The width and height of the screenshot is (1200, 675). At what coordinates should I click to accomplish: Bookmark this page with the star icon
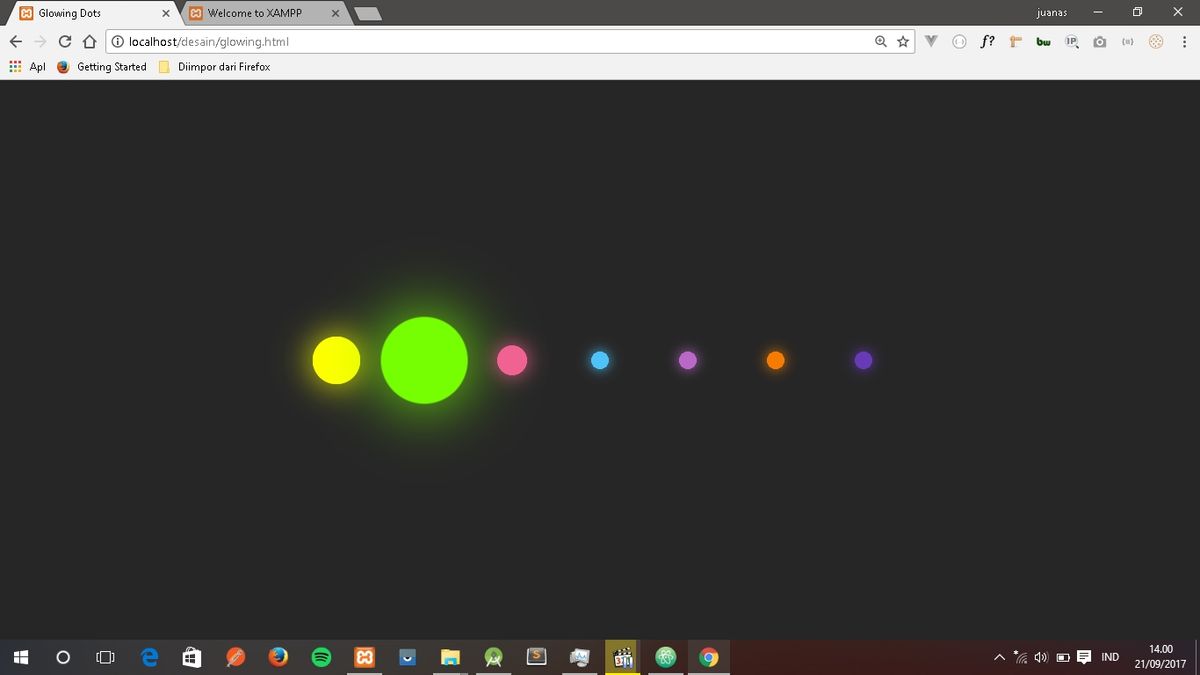[903, 42]
